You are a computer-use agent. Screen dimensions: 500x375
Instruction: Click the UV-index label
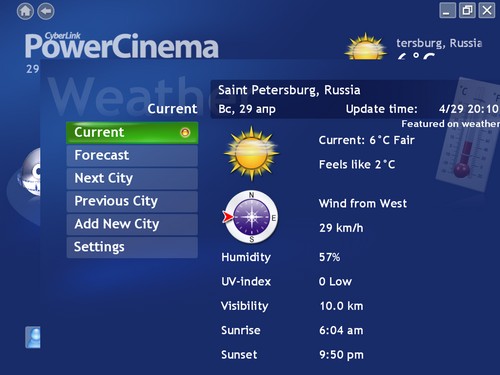tap(246, 282)
